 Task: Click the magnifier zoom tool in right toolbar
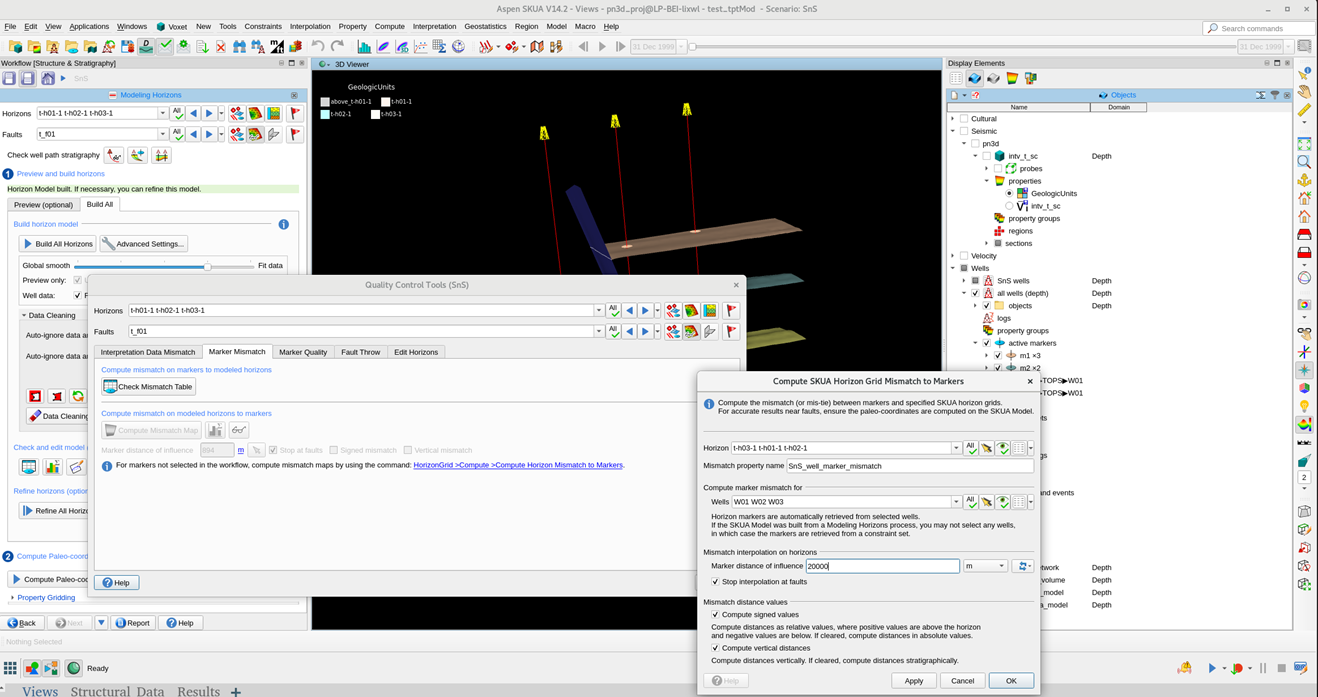point(1304,162)
